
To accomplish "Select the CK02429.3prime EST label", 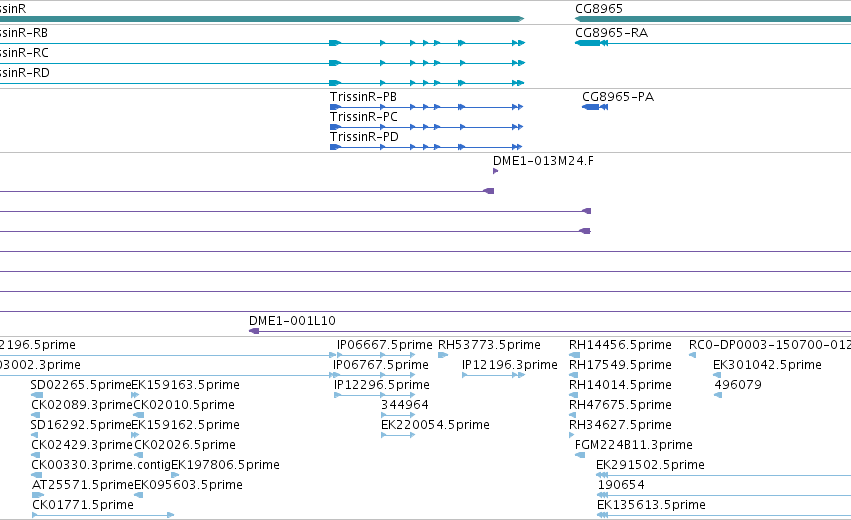I will (x=82, y=445).
